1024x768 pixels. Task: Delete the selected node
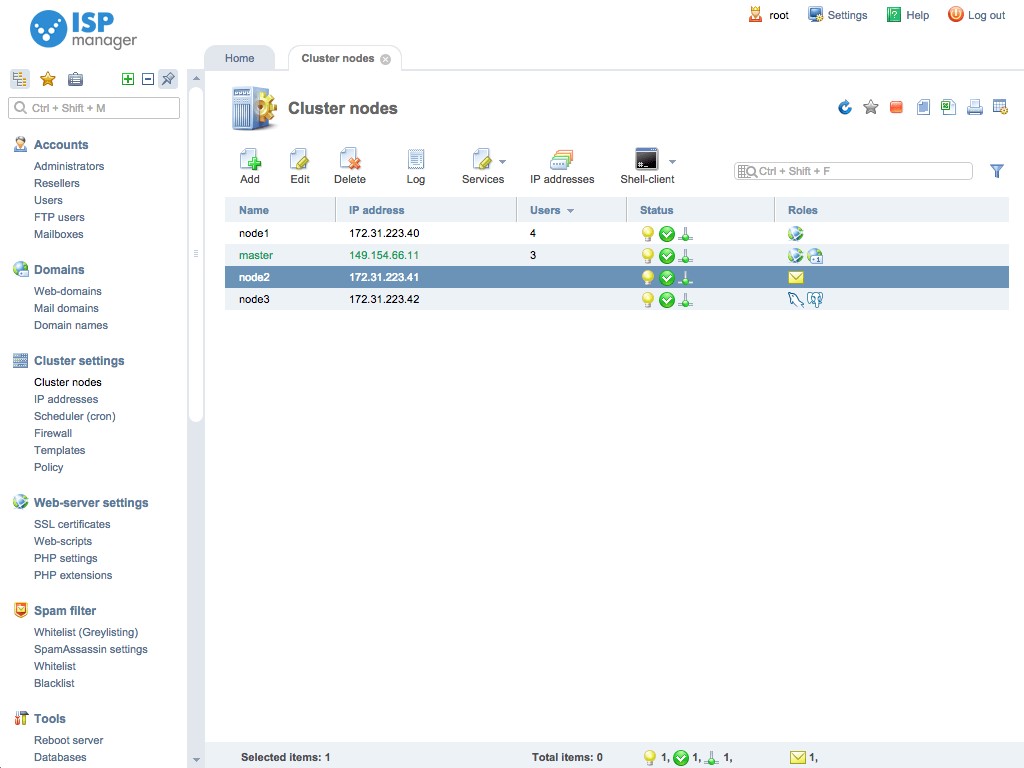(x=350, y=165)
